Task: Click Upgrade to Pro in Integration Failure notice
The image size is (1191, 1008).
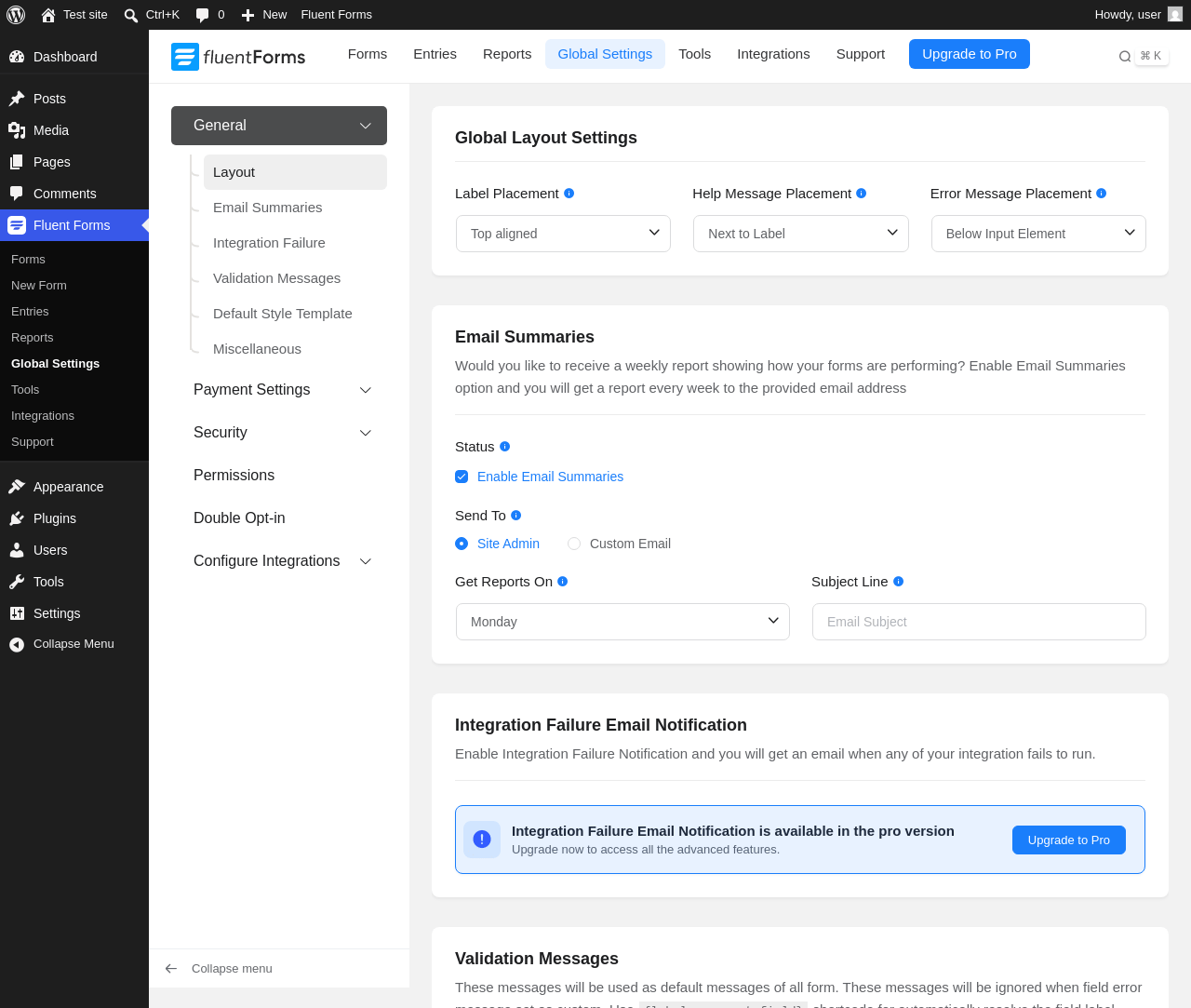Action: (1069, 840)
